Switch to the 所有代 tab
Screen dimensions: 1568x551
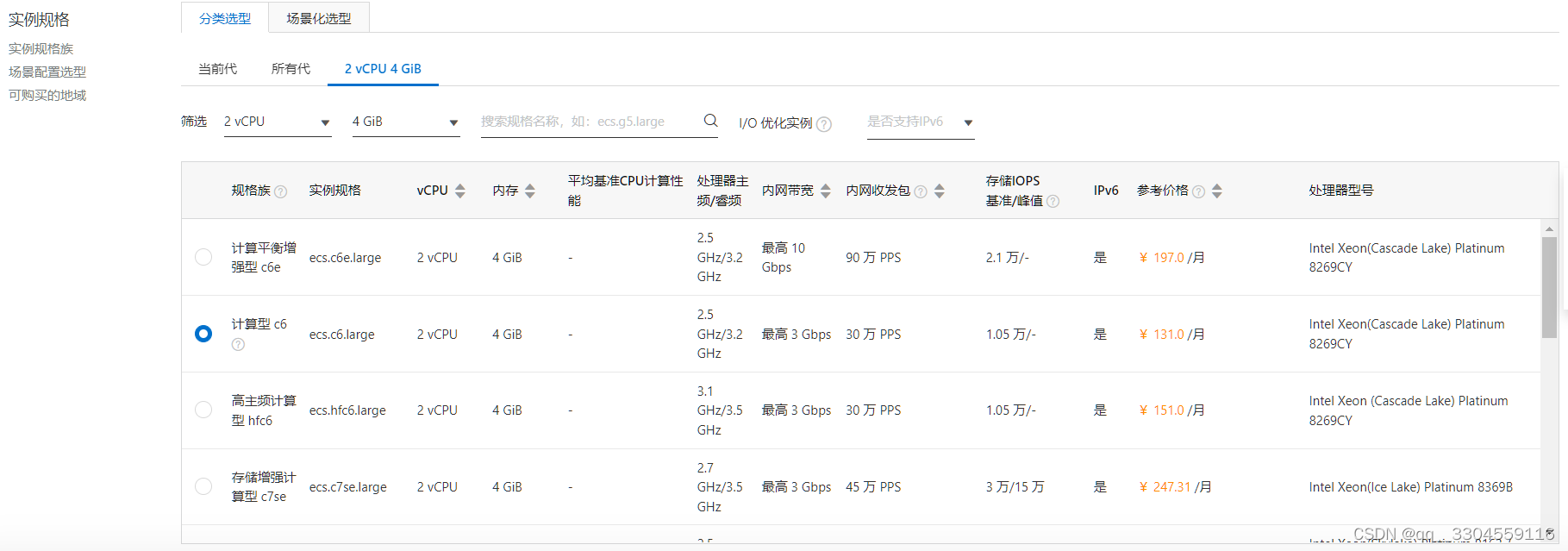click(x=290, y=68)
